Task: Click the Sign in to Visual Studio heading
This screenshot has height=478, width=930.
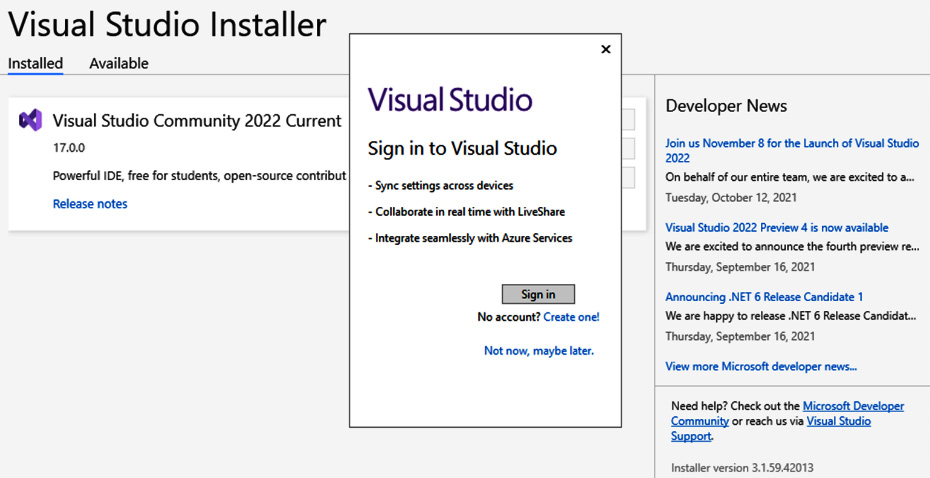Action: click(x=462, y=148)
